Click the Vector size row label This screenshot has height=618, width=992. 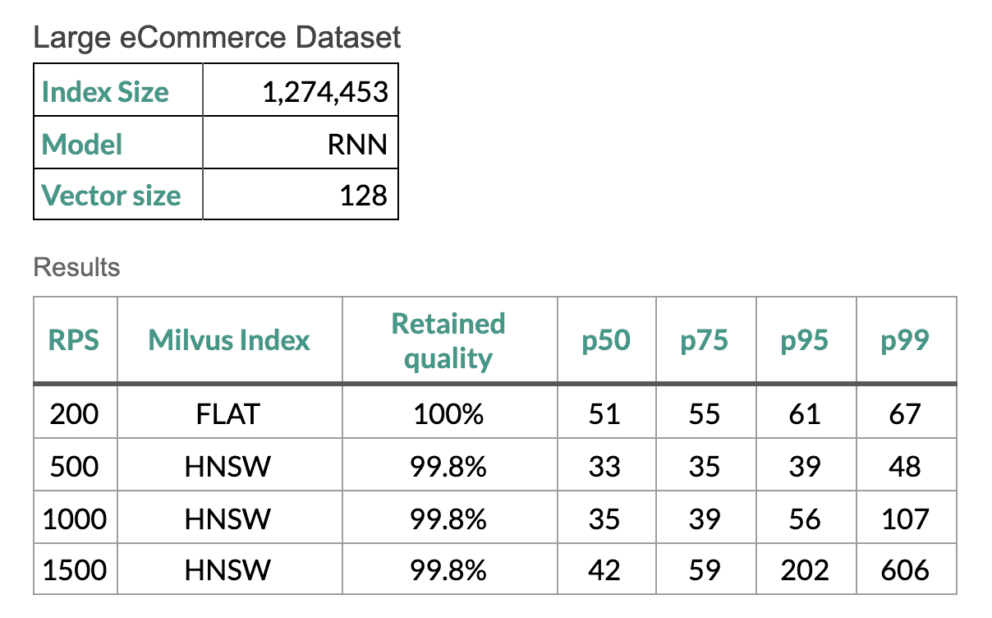[x=111, y=195]
